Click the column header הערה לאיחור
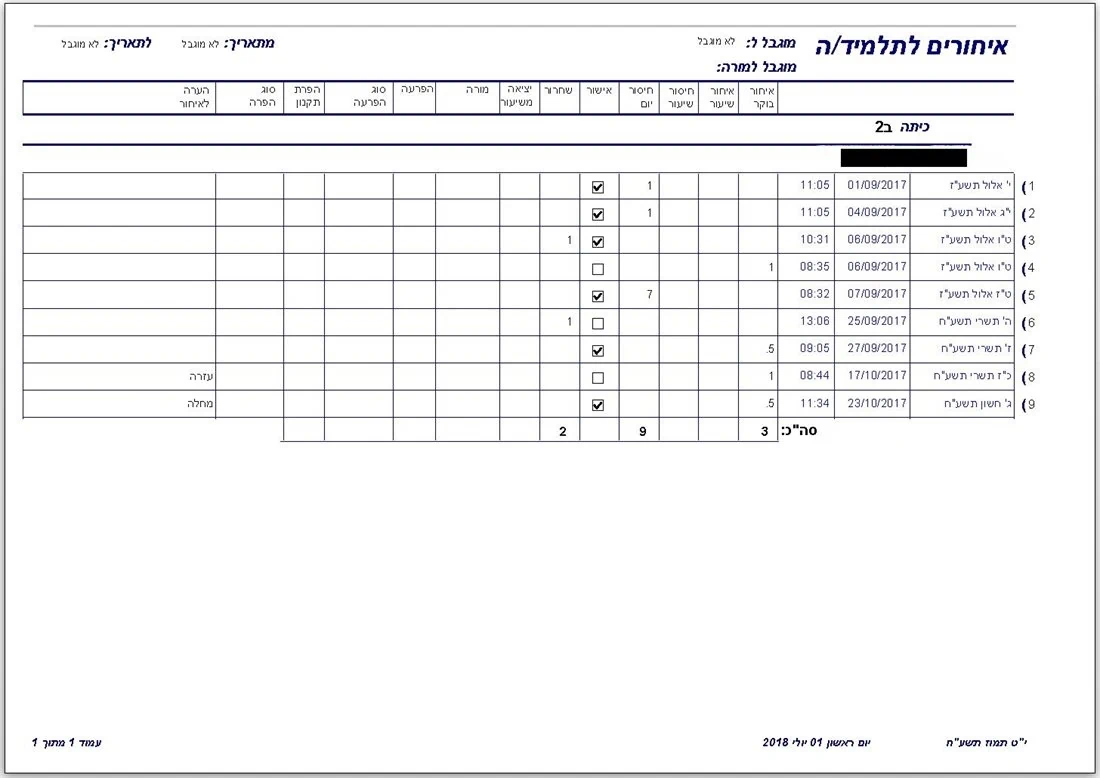Viewport: 1100px width, 778px height. click(194, 97)
